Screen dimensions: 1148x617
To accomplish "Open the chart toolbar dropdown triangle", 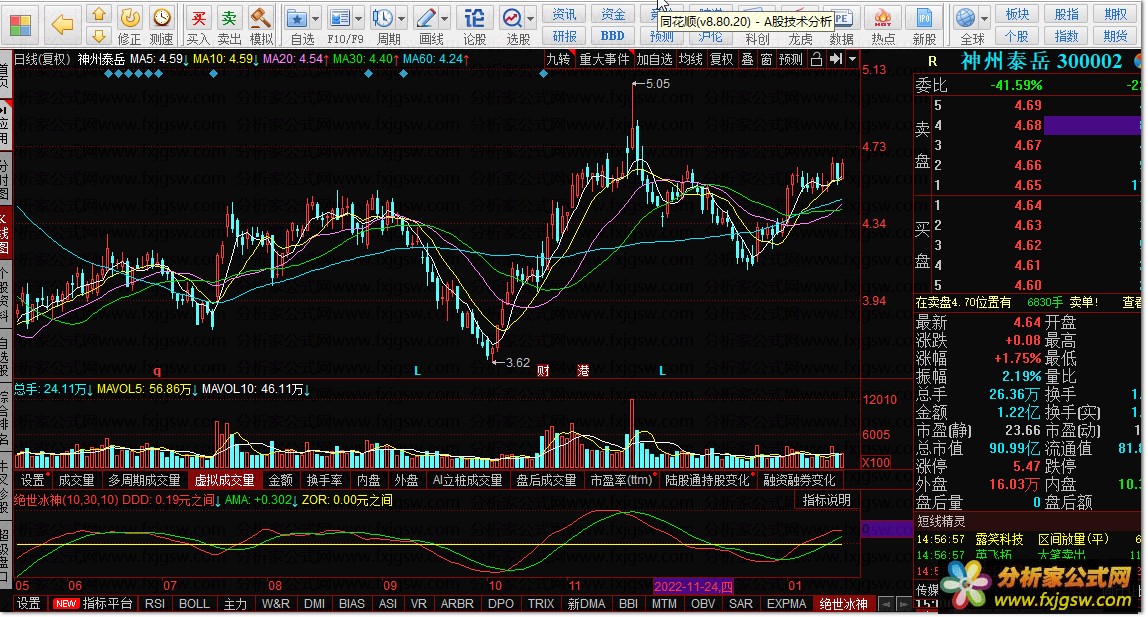I will click(x=852, y=59).
